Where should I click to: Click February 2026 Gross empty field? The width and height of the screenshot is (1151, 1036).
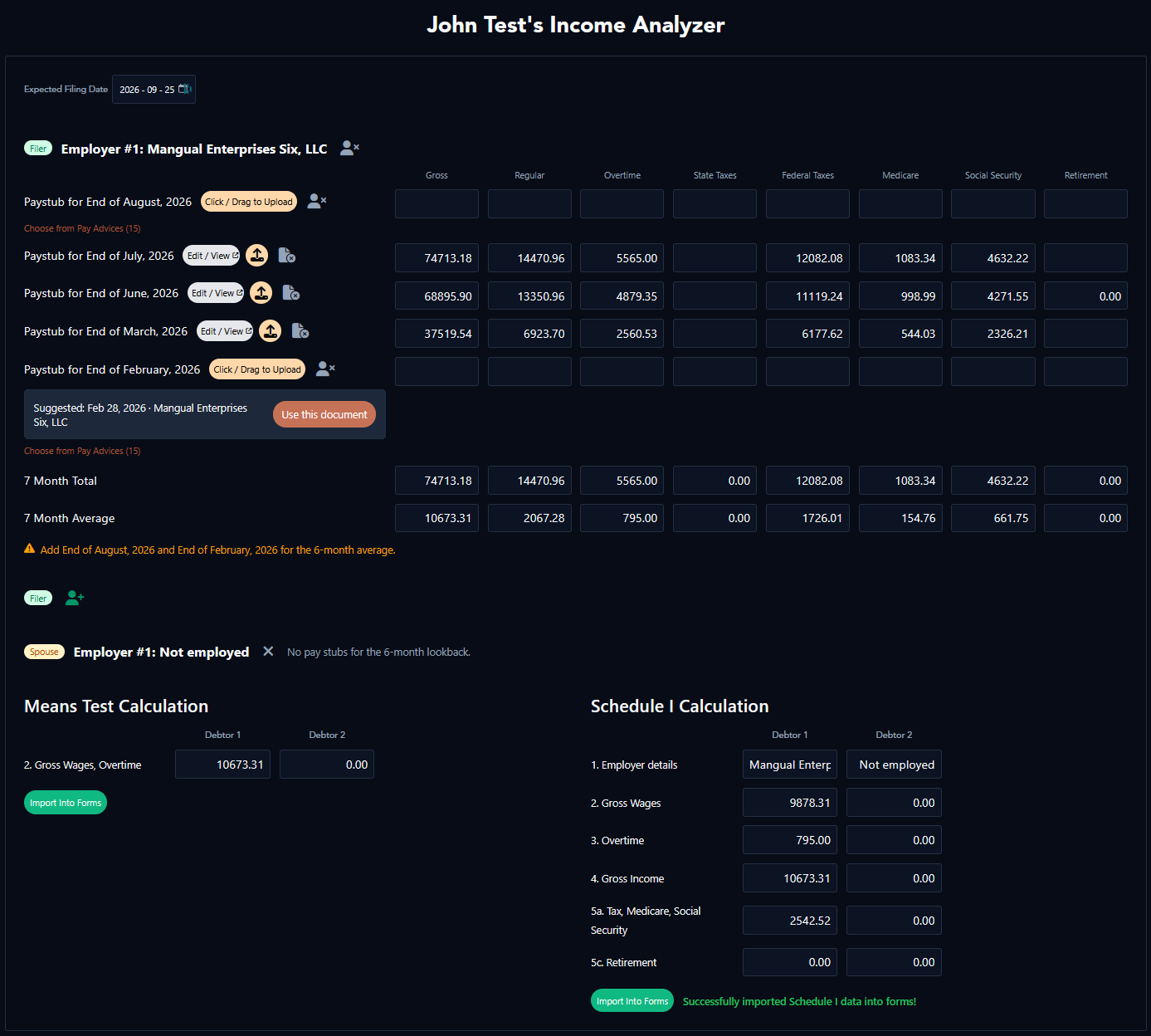coord(437,371)
